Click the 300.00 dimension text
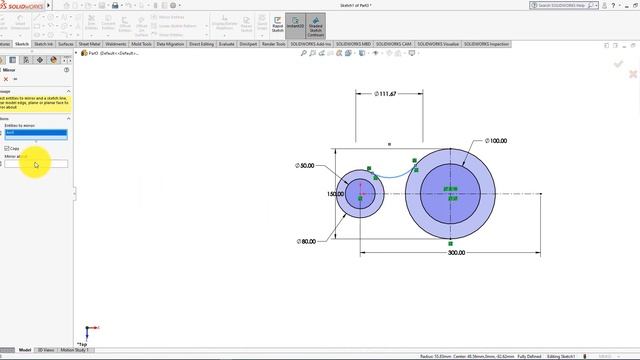The width and height of the screenshot is (640, 360). pyautogui.click(x=456, y=253)
